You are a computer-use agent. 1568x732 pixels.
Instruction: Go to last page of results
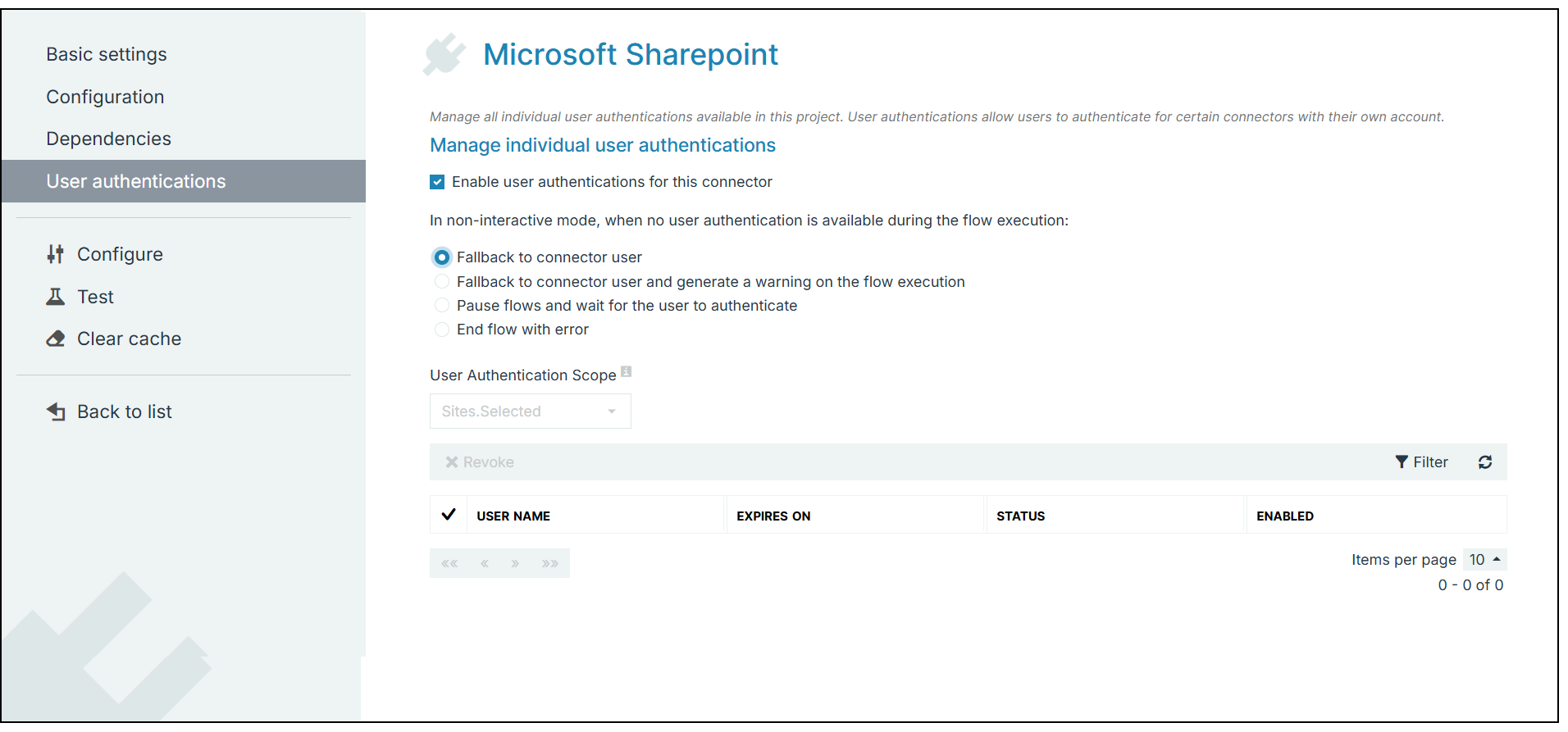click(550, 563)
